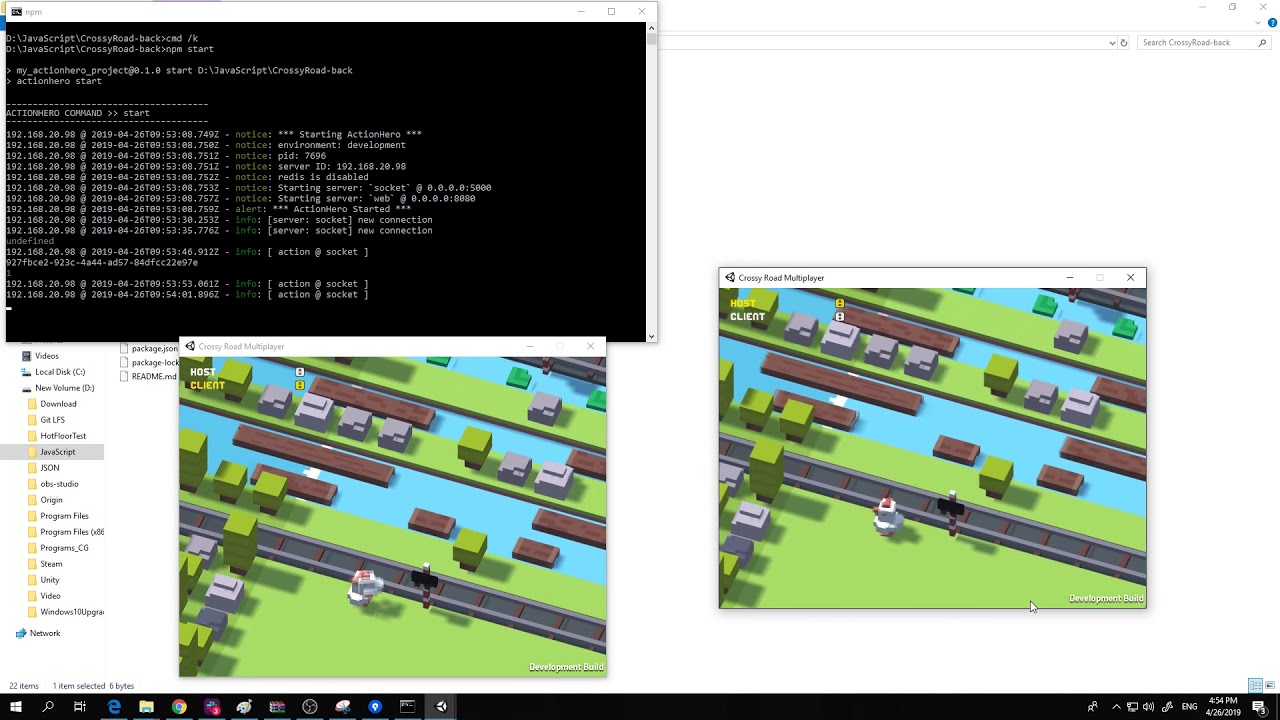Click the npm console scrollbar up arrow
The width and height of the screenshot is (1280, 720).
[652, 28]
